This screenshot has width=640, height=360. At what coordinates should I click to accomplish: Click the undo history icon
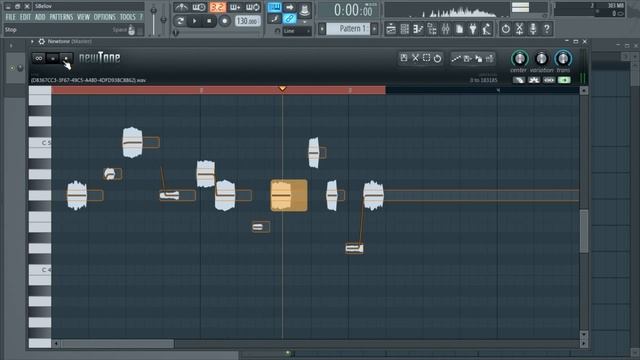[506, 29]
